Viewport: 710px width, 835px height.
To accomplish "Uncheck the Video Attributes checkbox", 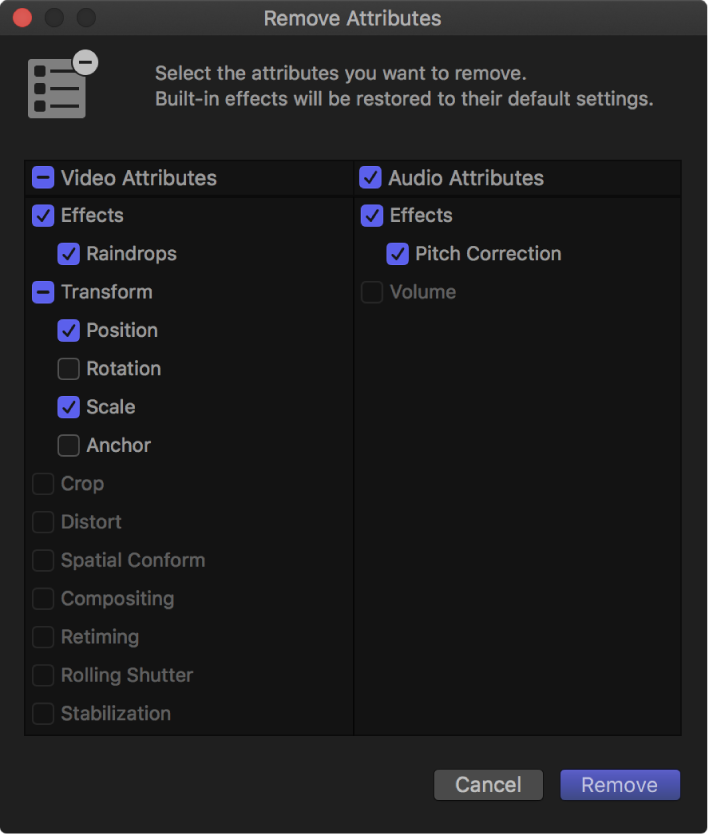I will coord(42,177).
